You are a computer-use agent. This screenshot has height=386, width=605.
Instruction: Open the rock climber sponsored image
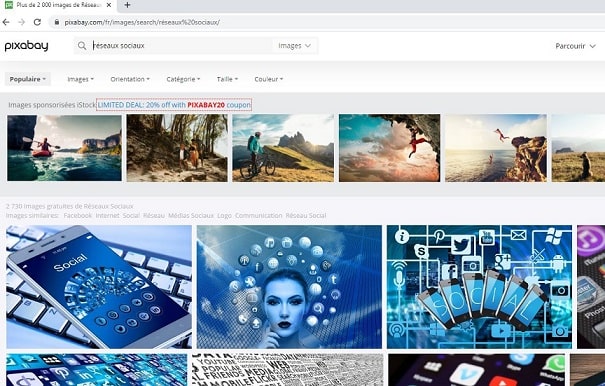tap(389, 148)
